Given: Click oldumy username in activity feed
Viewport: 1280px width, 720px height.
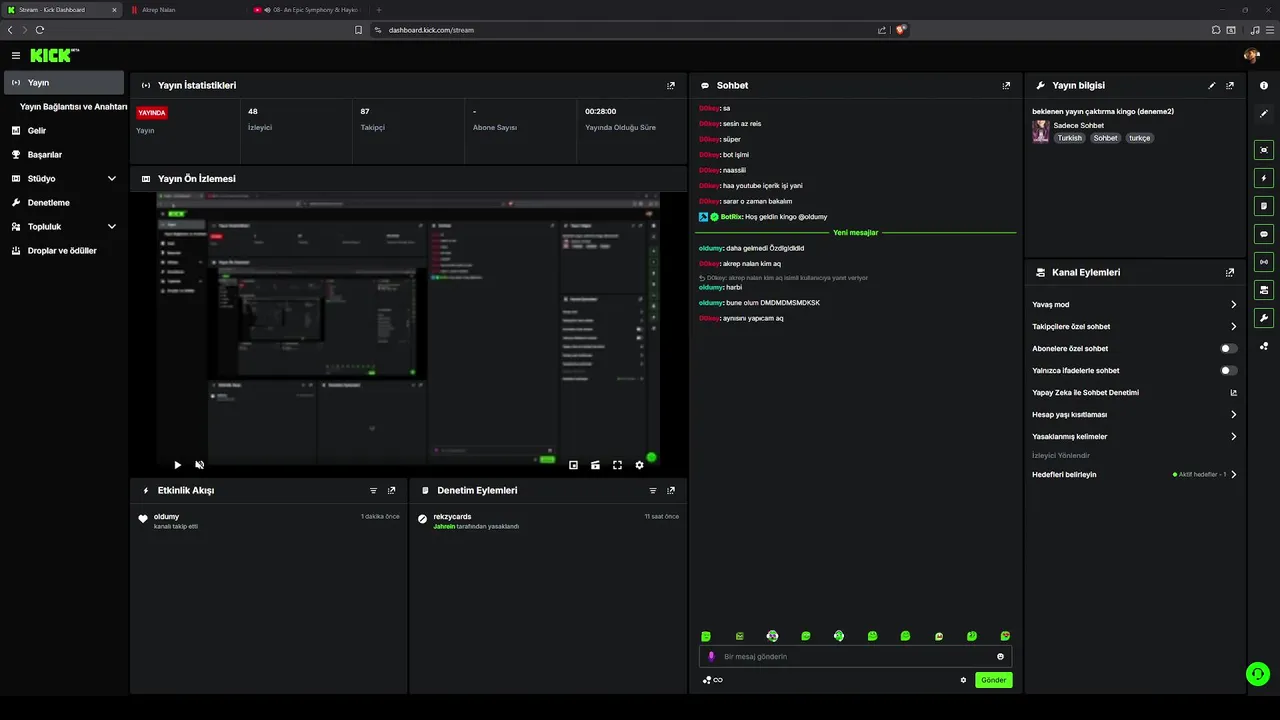Looking at the screenshot, I should coord(166,517).
